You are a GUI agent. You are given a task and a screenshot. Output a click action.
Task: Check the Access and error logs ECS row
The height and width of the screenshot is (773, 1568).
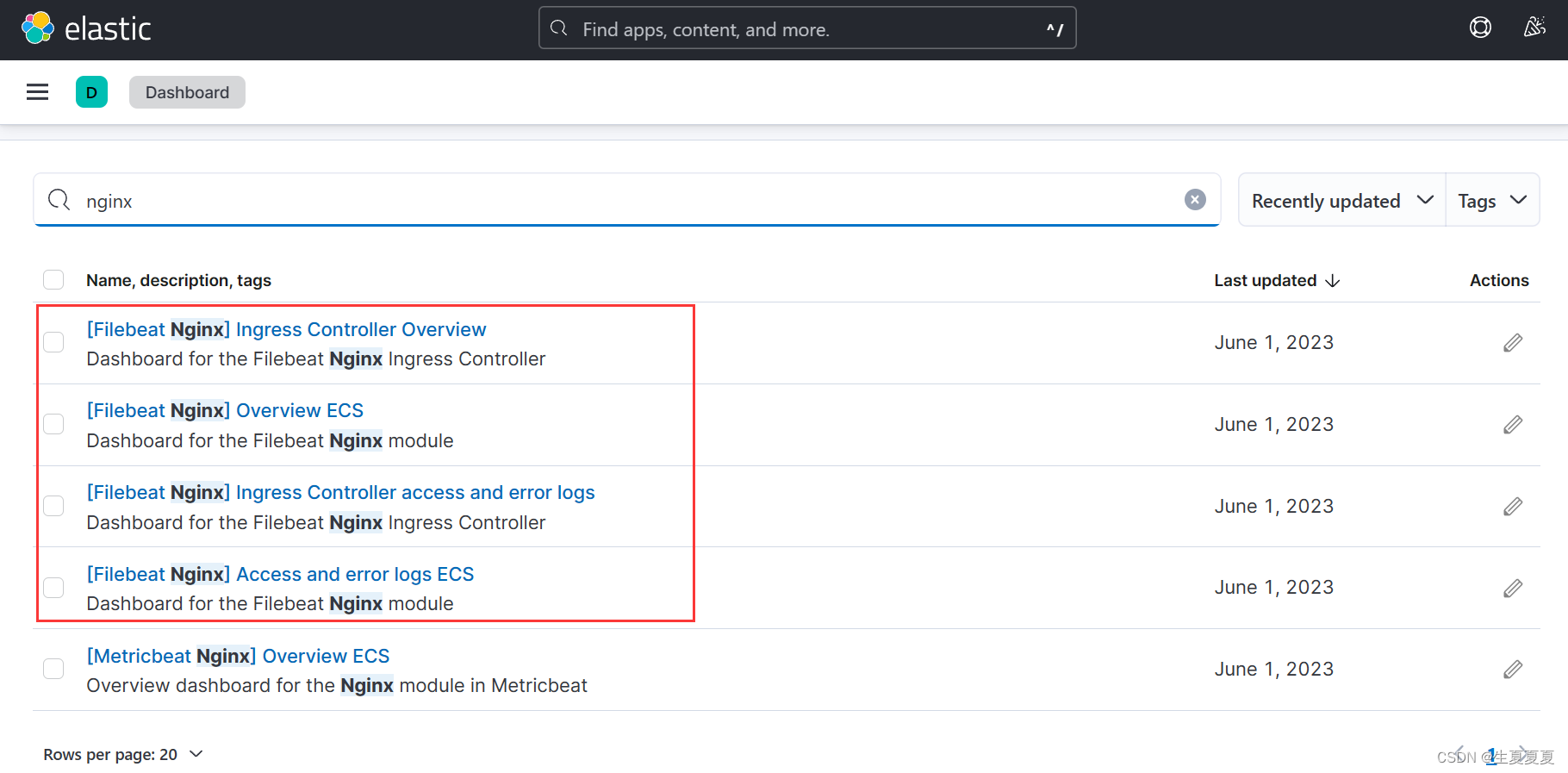pos(53,588)
